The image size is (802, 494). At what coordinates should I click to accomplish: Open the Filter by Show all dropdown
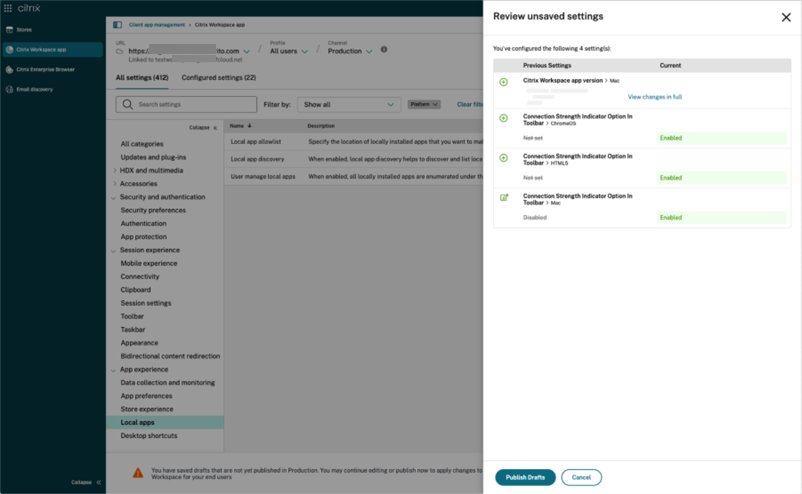[x=349, y=104]
